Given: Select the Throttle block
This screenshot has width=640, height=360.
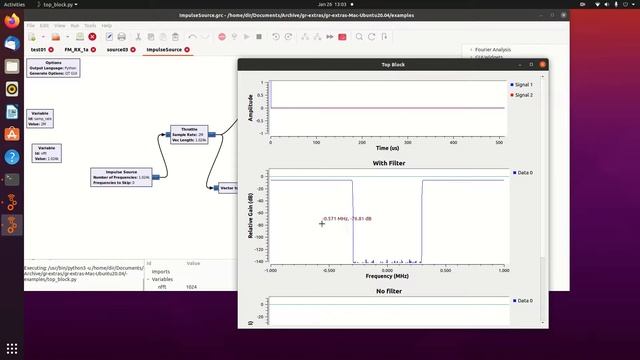Looking at the screenshot, I should (189, 134).
